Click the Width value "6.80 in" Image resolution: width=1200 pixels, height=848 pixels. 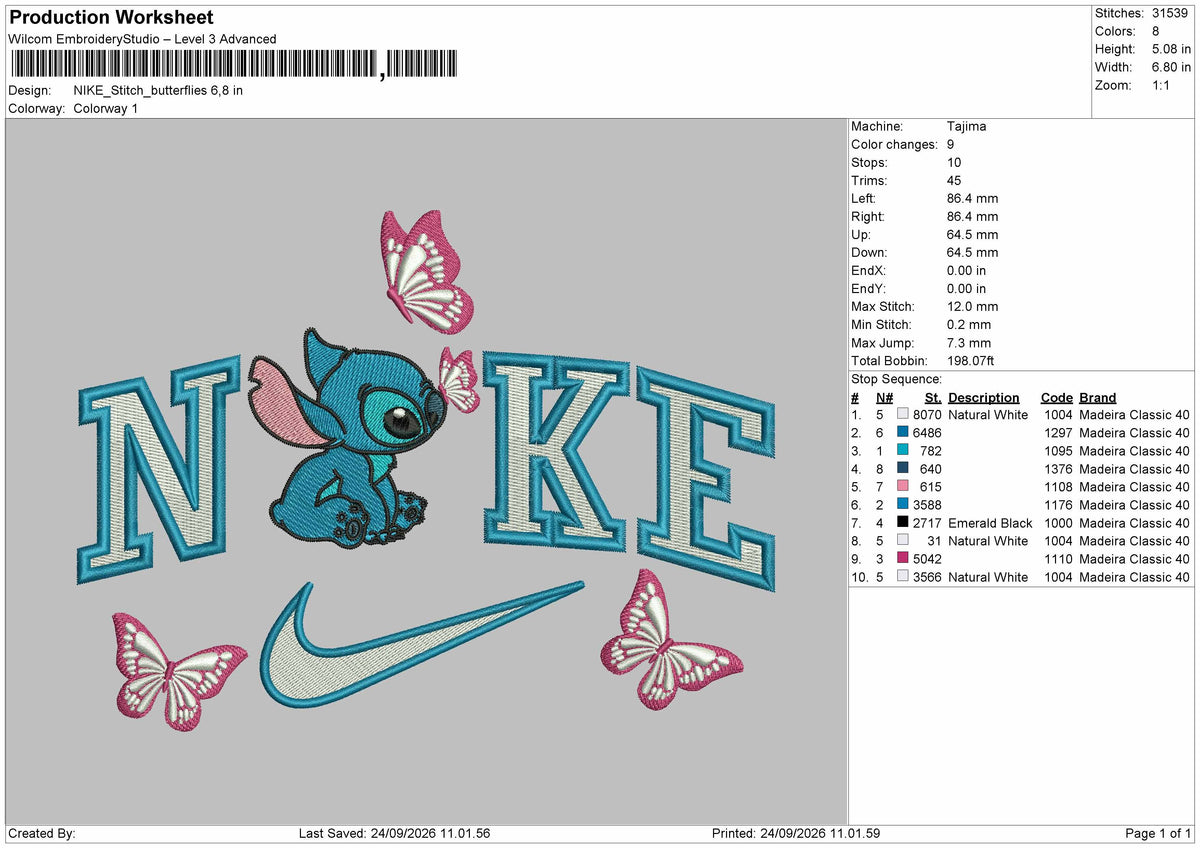click(x=1171, y=67)
